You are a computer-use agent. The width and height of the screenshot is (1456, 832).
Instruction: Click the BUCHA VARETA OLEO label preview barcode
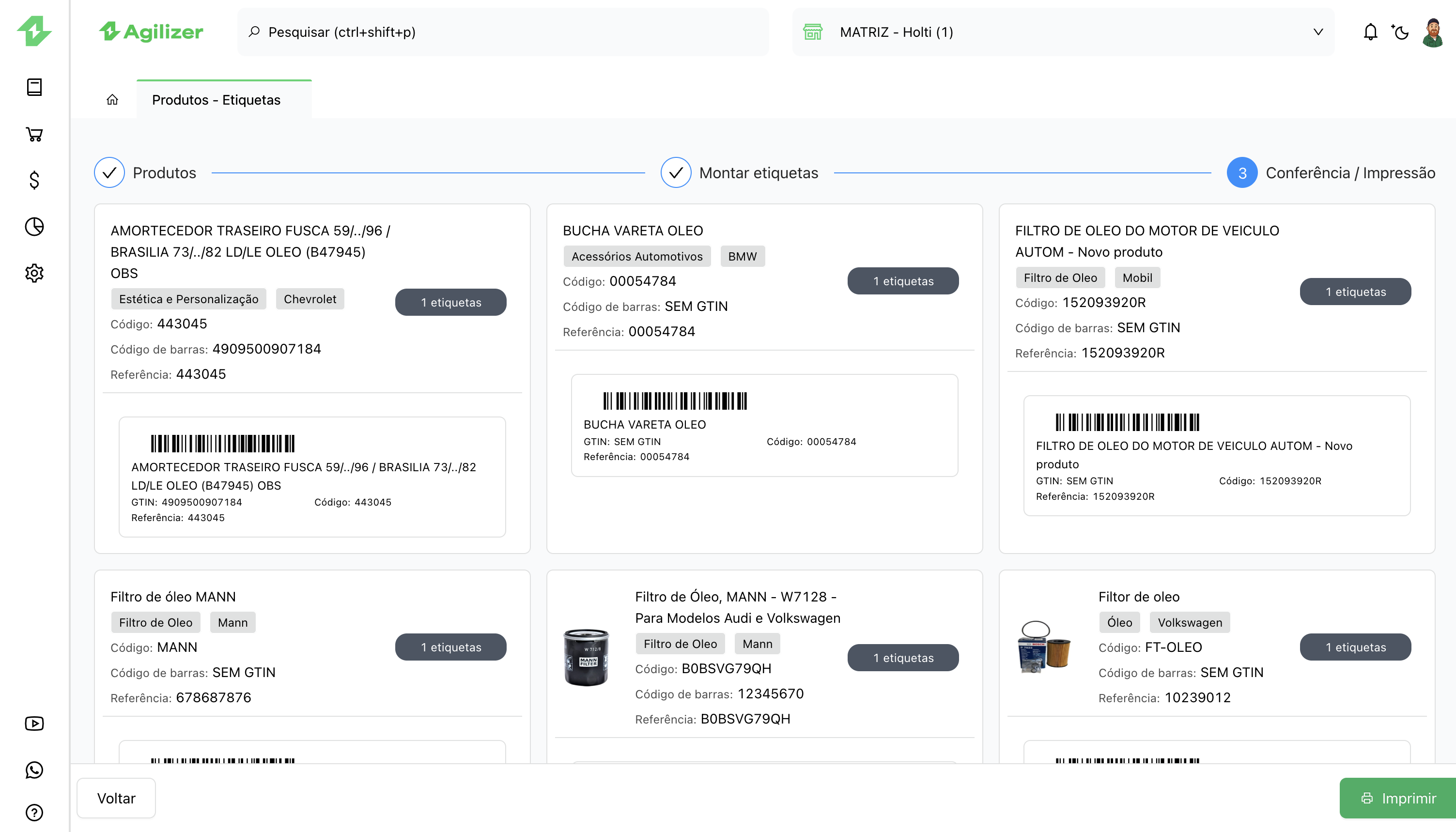click(x=675, y=401)
